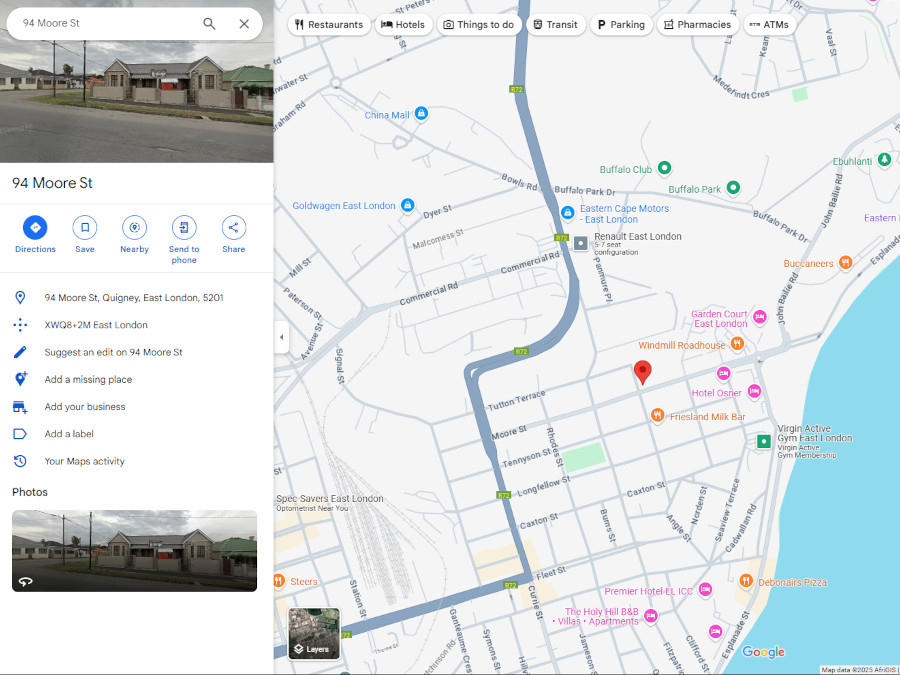Select the Directions icon for 94 Moore St

point(35,228)
